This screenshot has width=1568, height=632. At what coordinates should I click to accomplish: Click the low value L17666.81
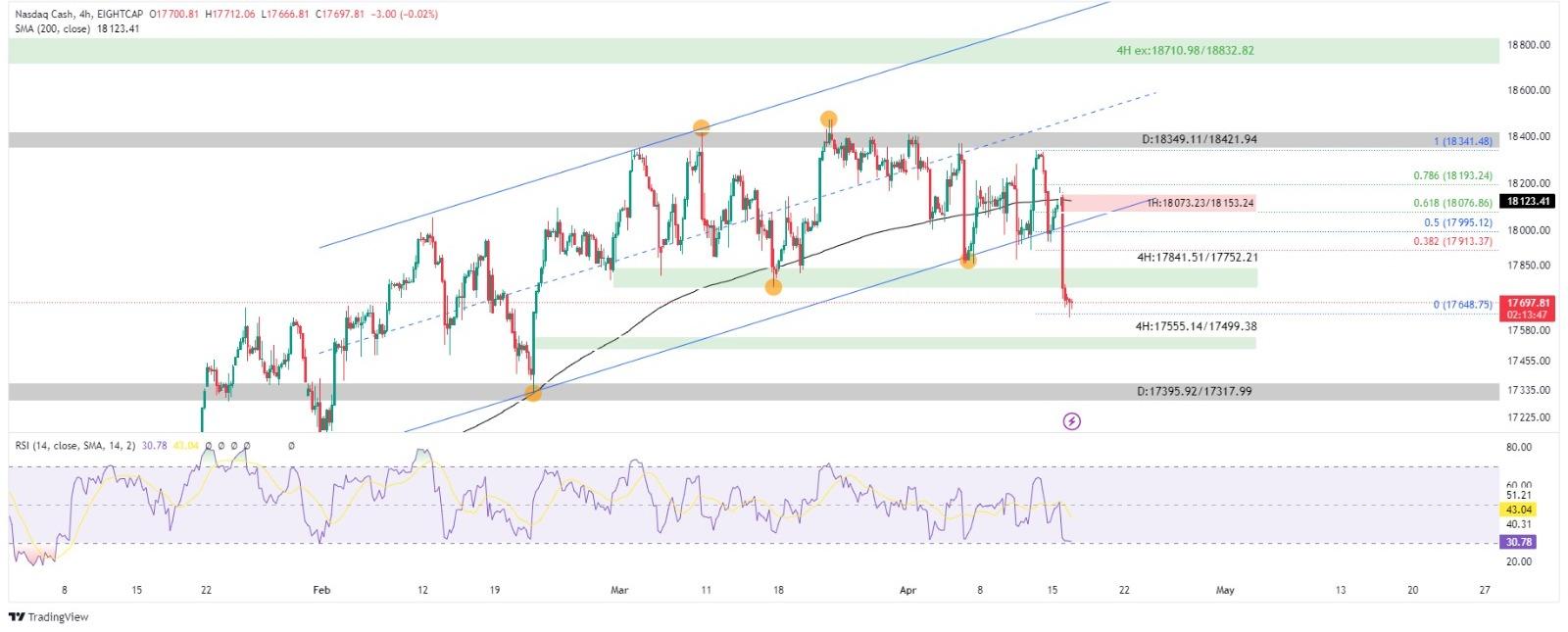285,15
